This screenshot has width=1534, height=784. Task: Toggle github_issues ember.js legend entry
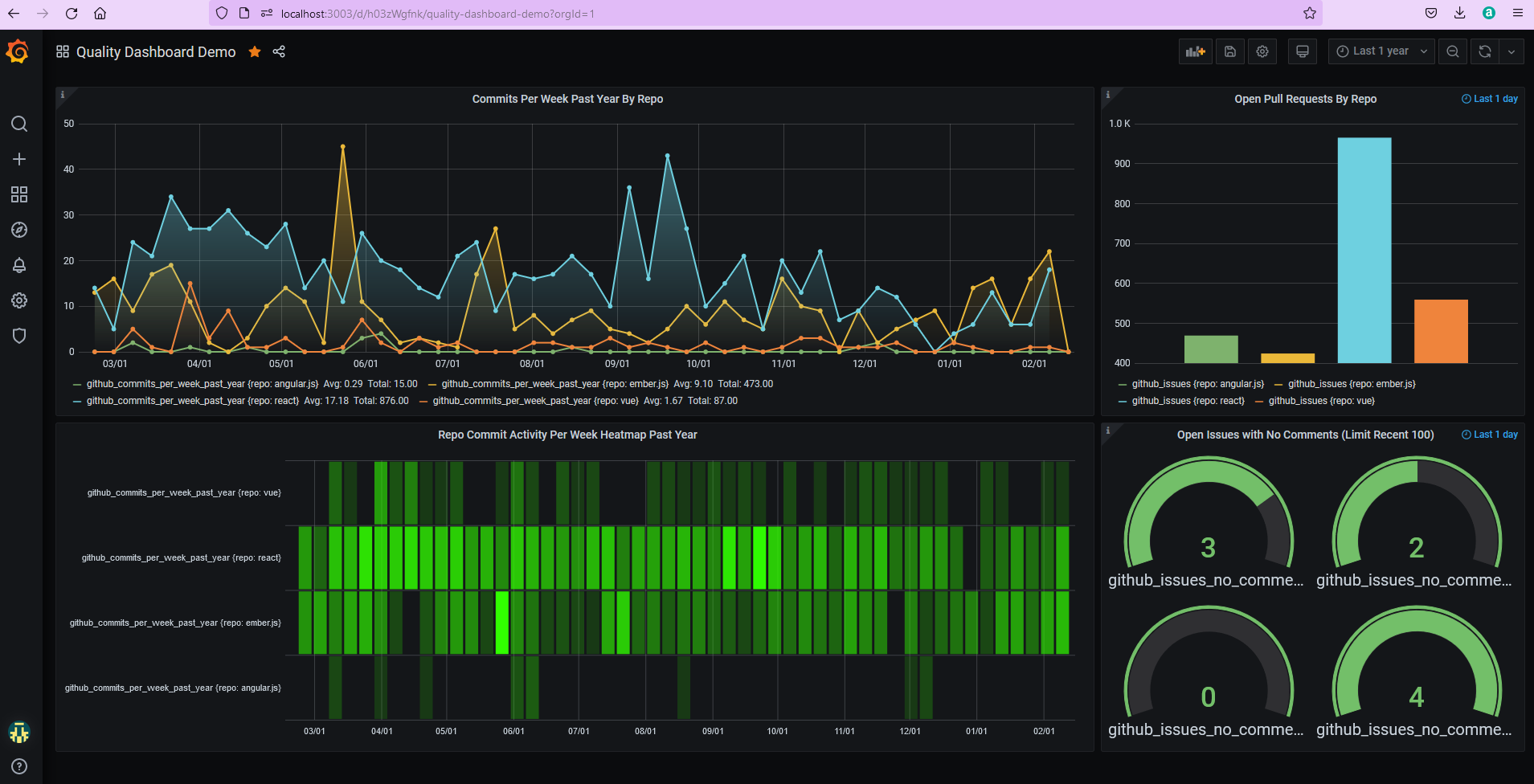1352,384
